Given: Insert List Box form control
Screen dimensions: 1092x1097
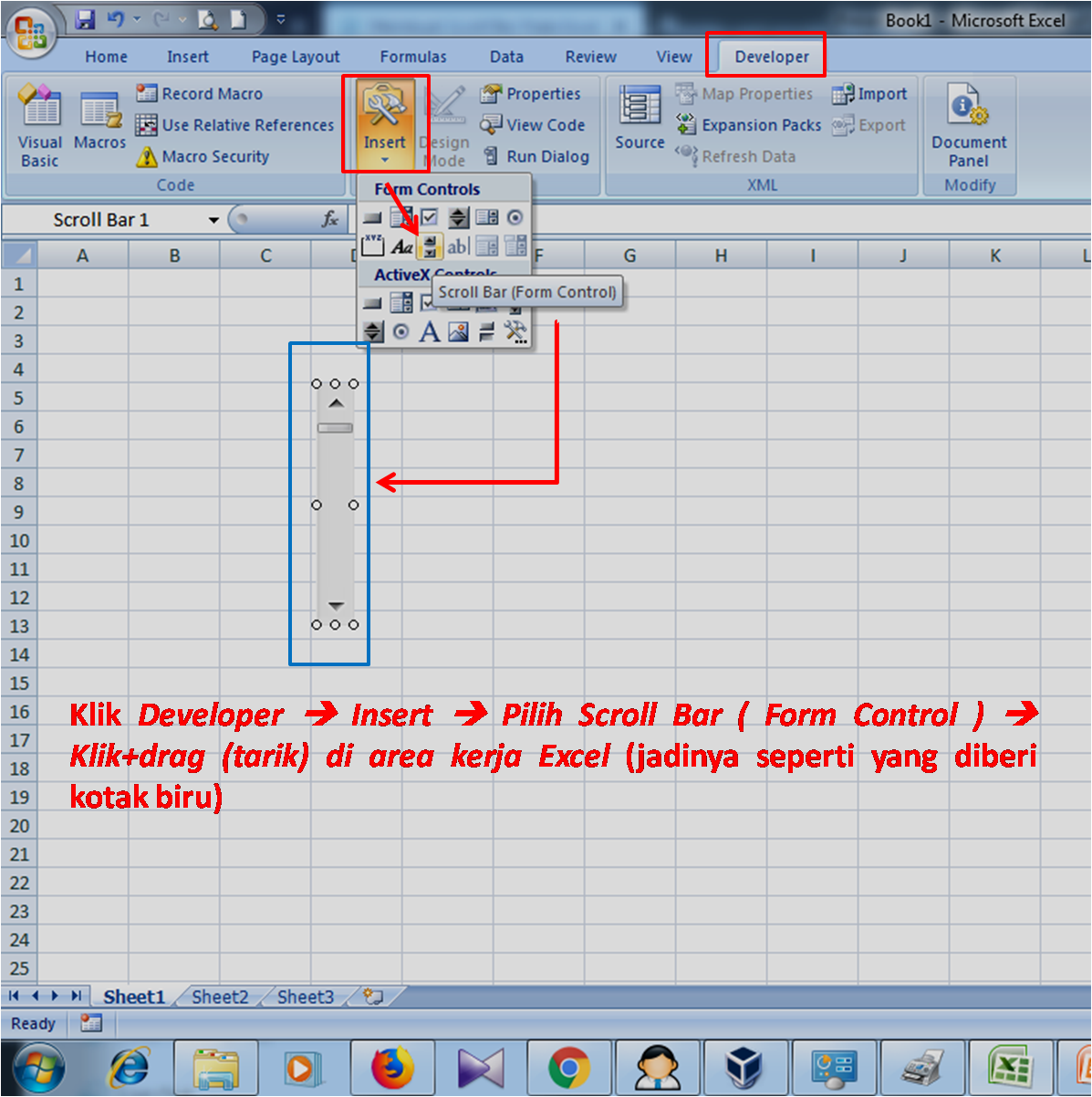Looking at the screenshot, I should [486, 217].
